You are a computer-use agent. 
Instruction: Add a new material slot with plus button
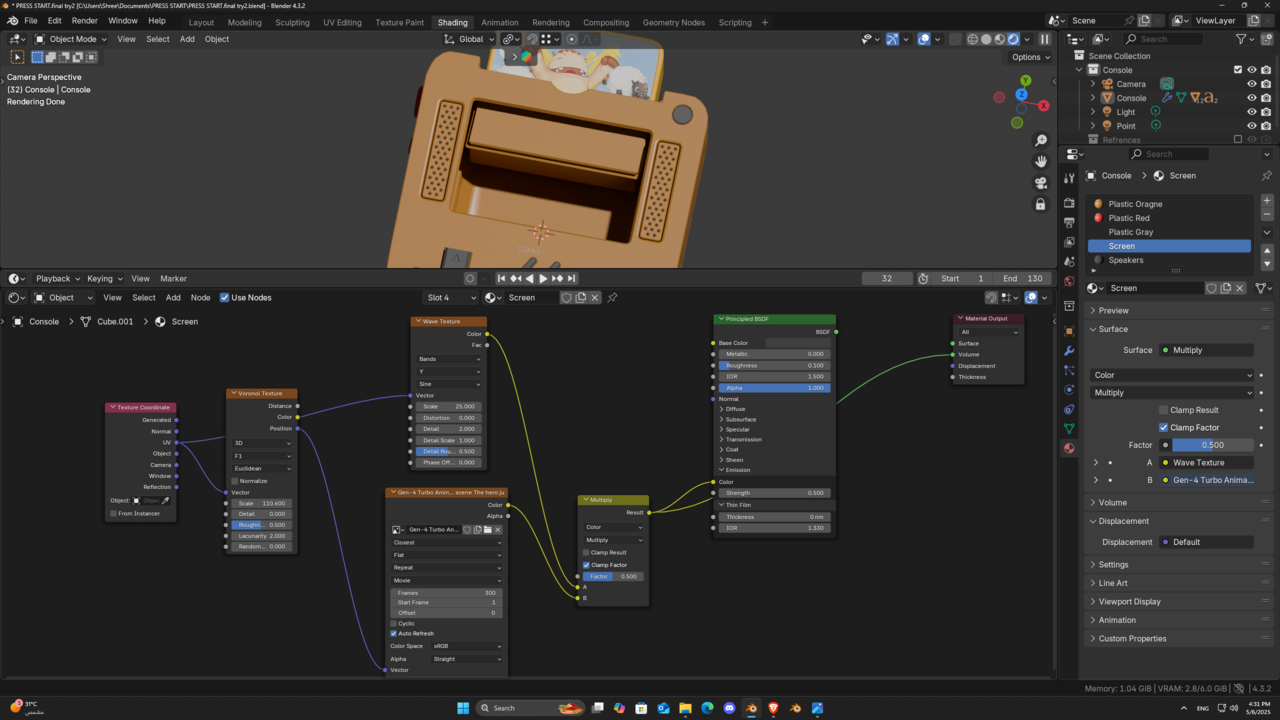pos(1266,200)
